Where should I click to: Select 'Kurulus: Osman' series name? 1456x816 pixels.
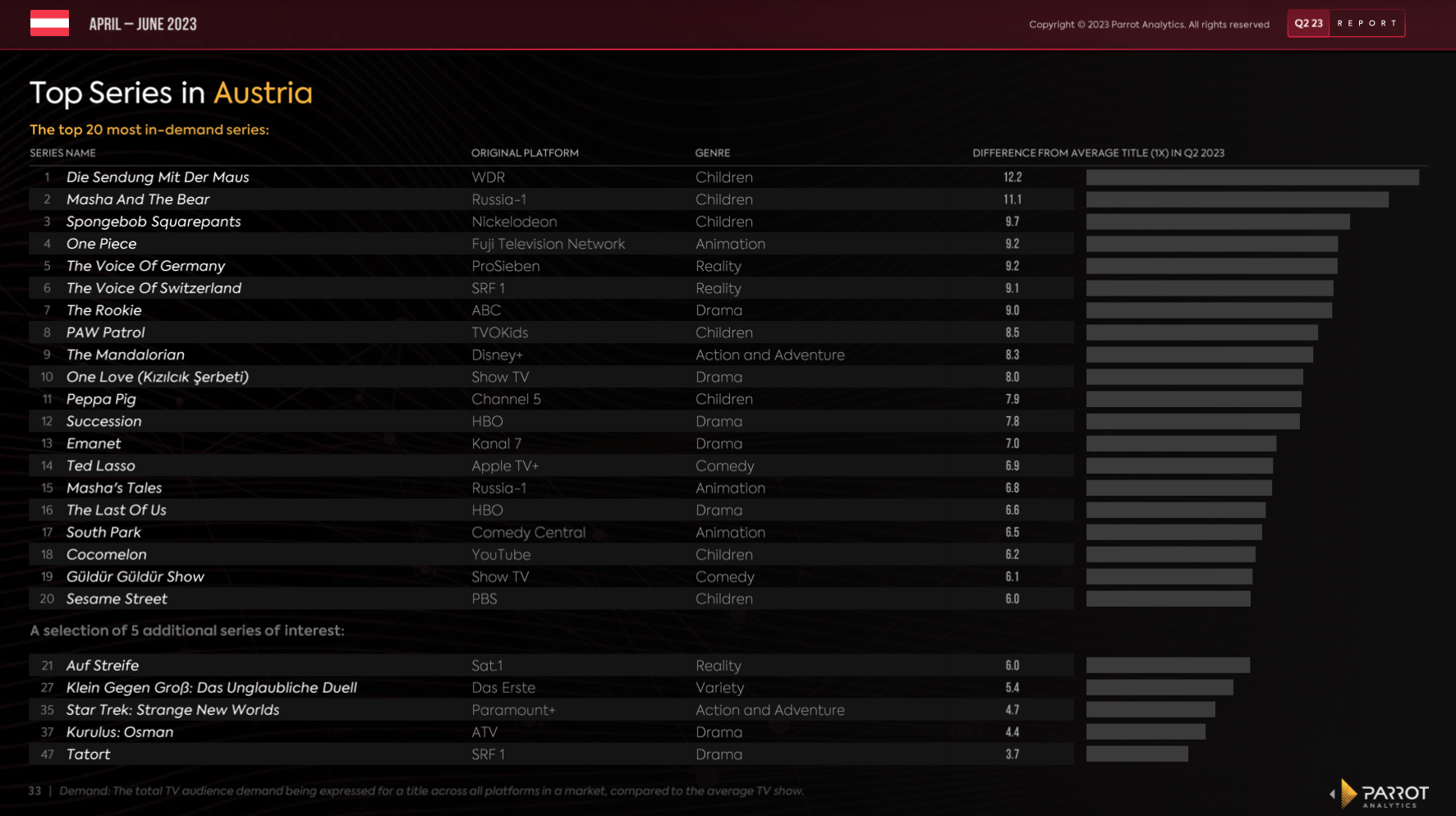tap(120, 731)
